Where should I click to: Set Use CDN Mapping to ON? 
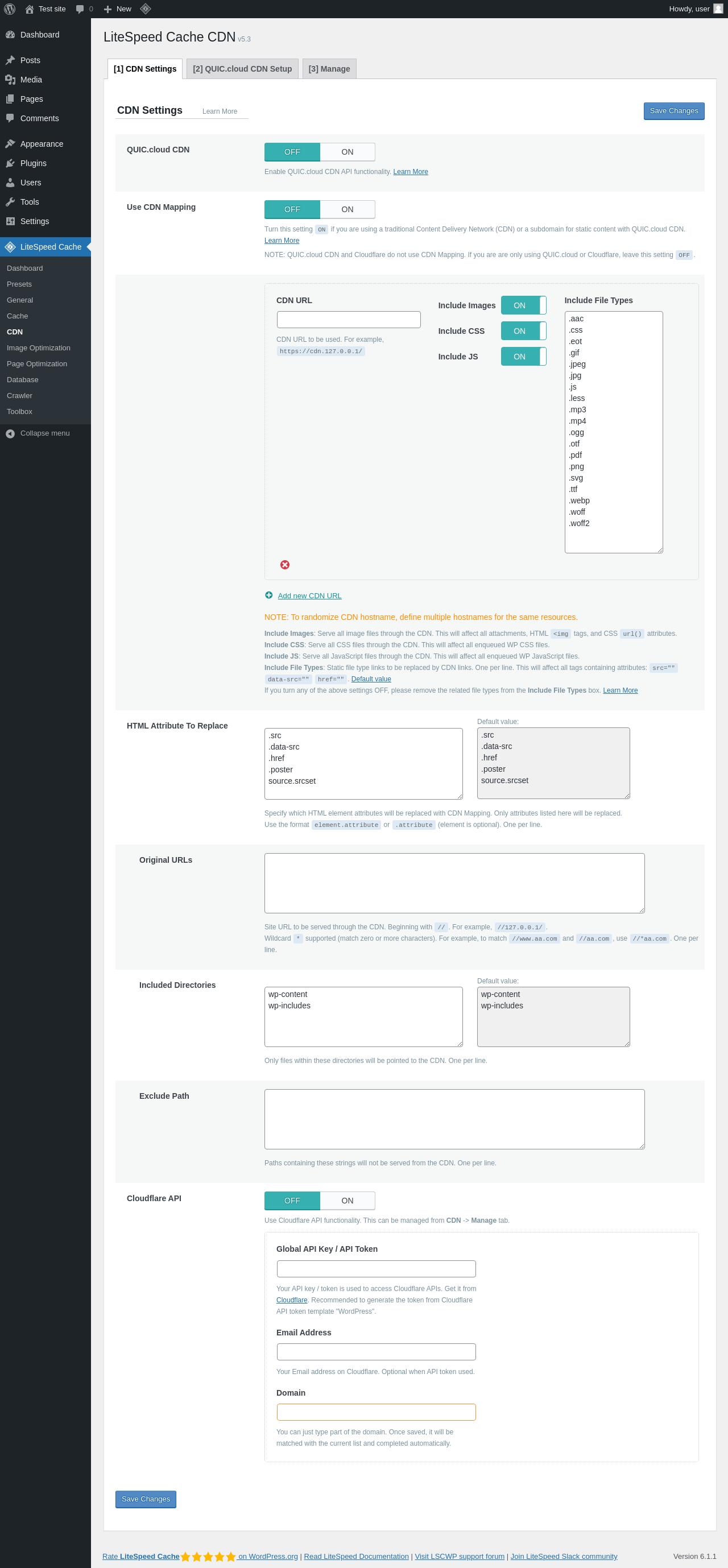(348, 209)
